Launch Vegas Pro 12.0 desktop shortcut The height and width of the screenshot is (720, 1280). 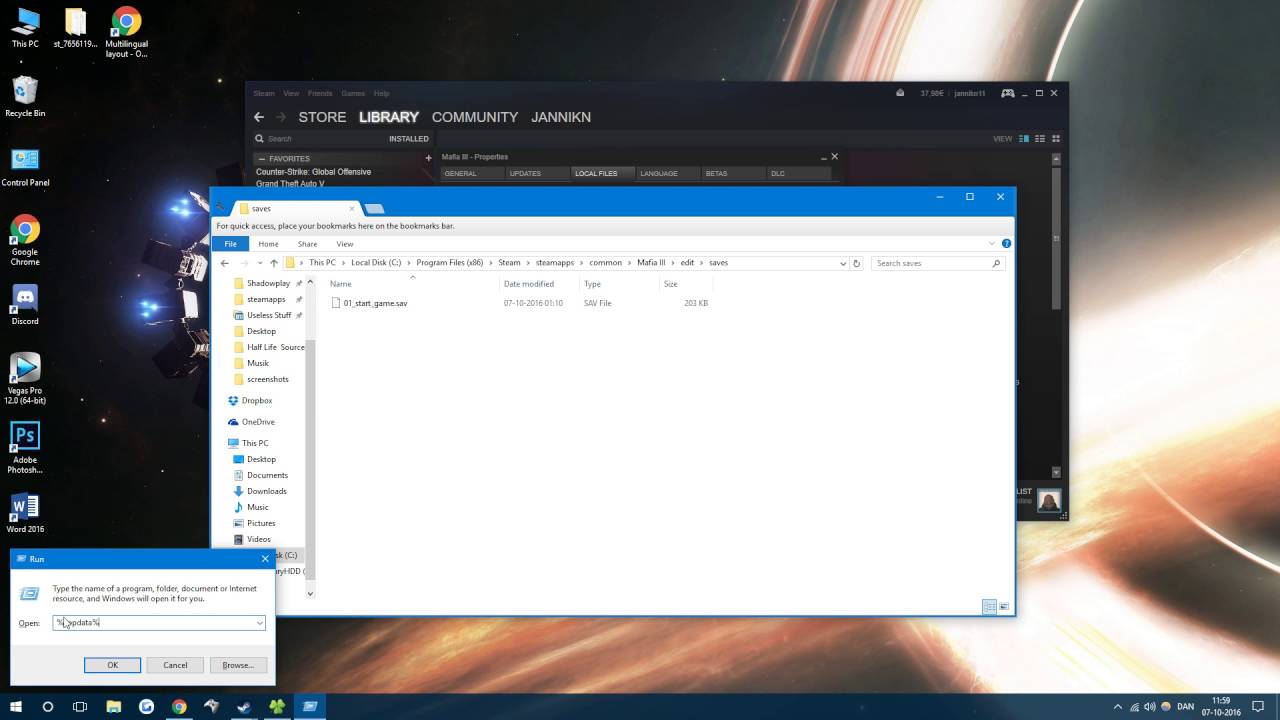25,378
